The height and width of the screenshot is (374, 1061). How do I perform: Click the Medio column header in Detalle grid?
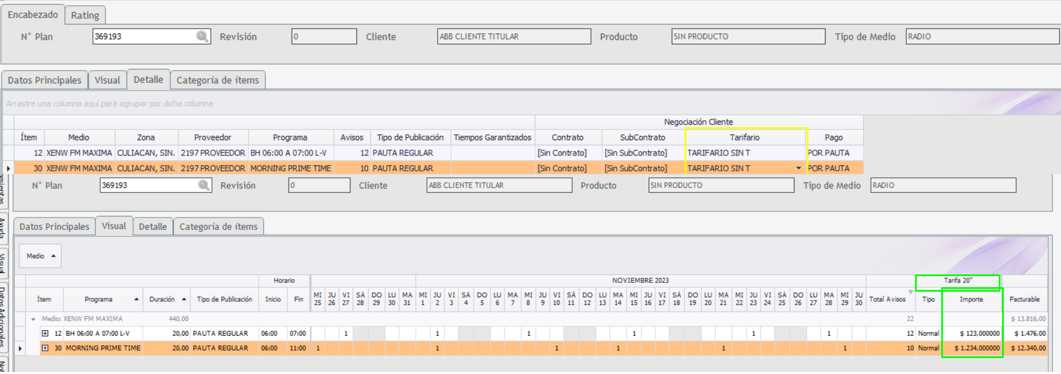[79, 137]
